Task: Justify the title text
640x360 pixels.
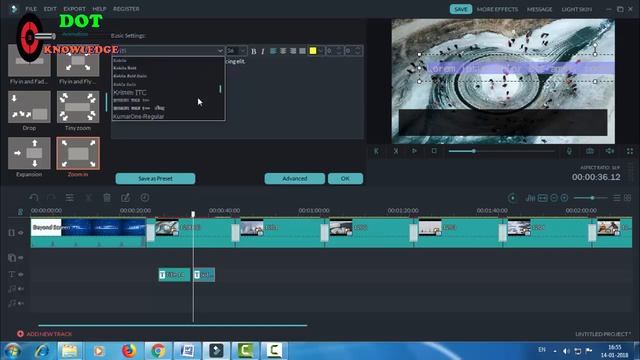Action: coord(302,51)
